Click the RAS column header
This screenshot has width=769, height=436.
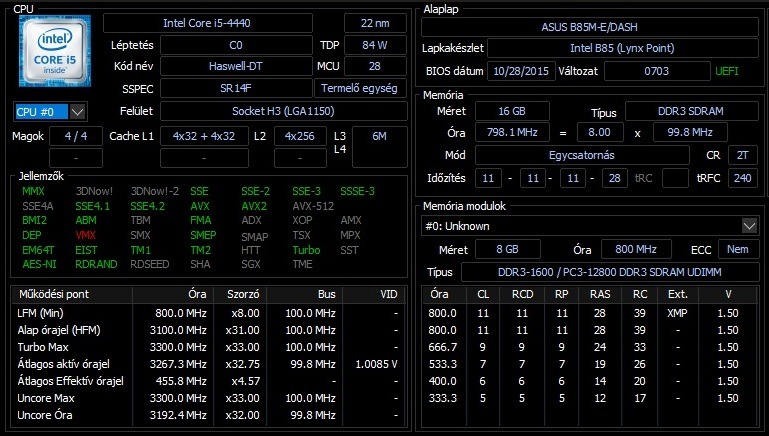pos(600,294)
